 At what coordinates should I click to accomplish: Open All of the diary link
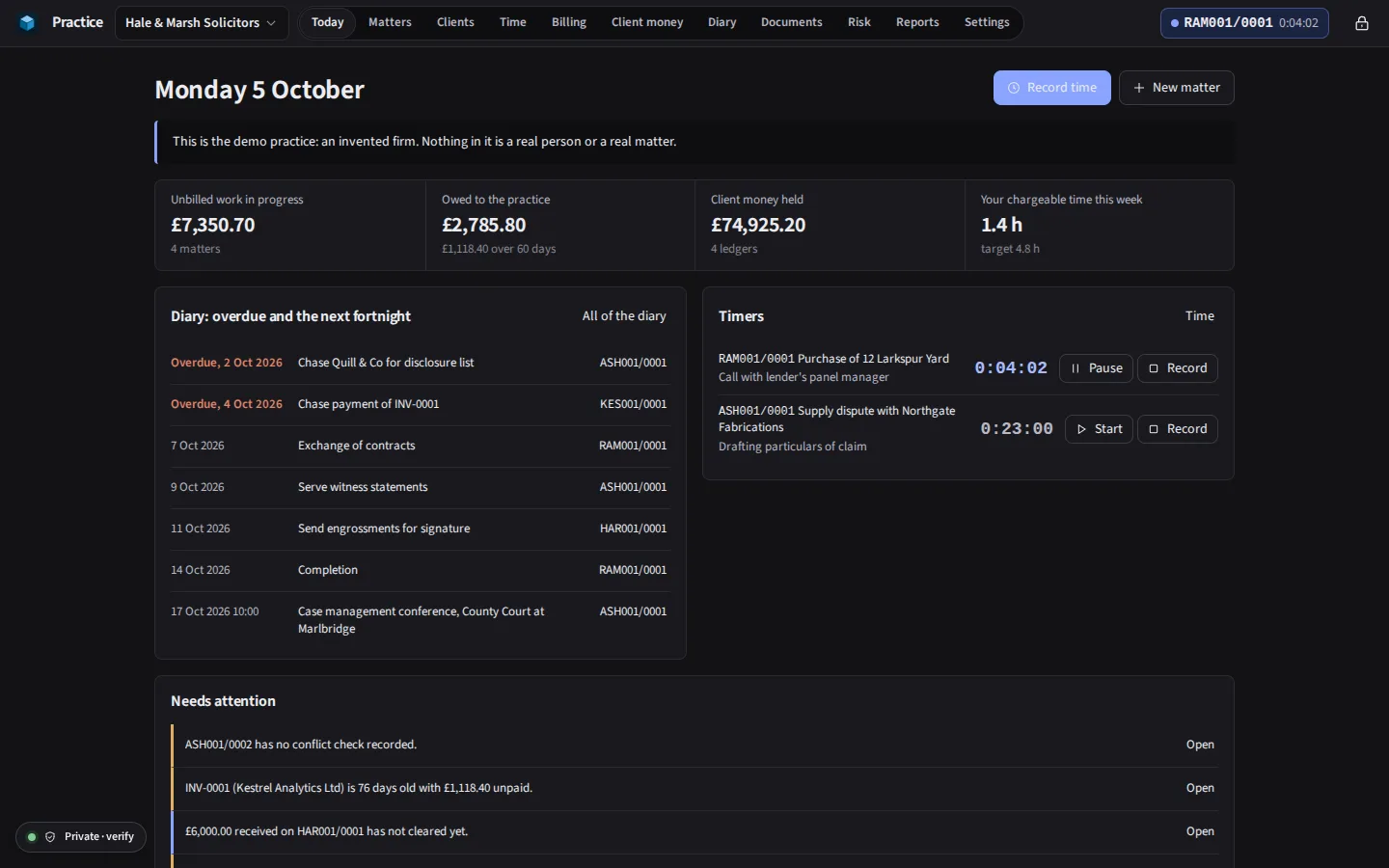[x=624, y=316]
